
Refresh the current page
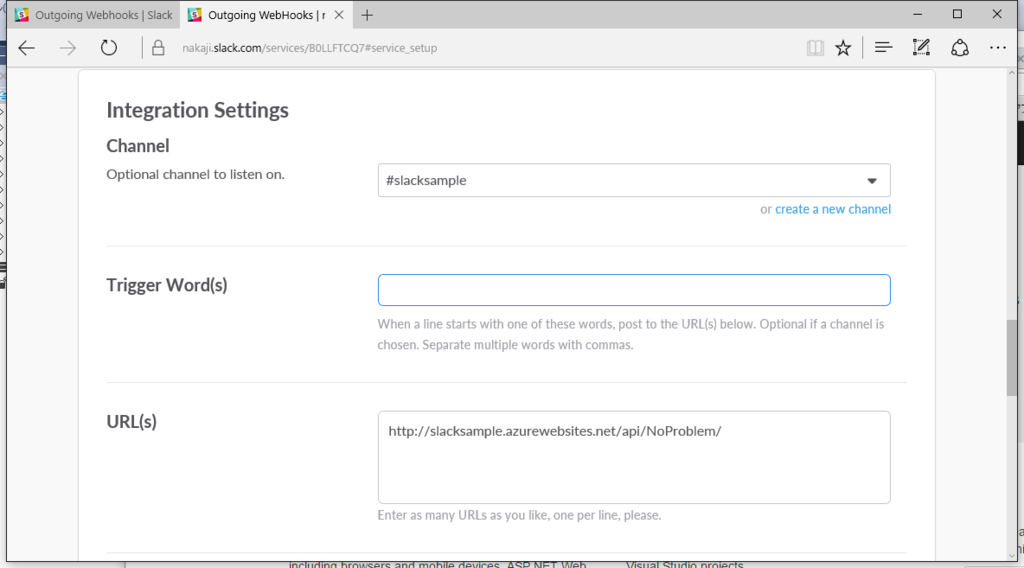(x=108, y=48)
